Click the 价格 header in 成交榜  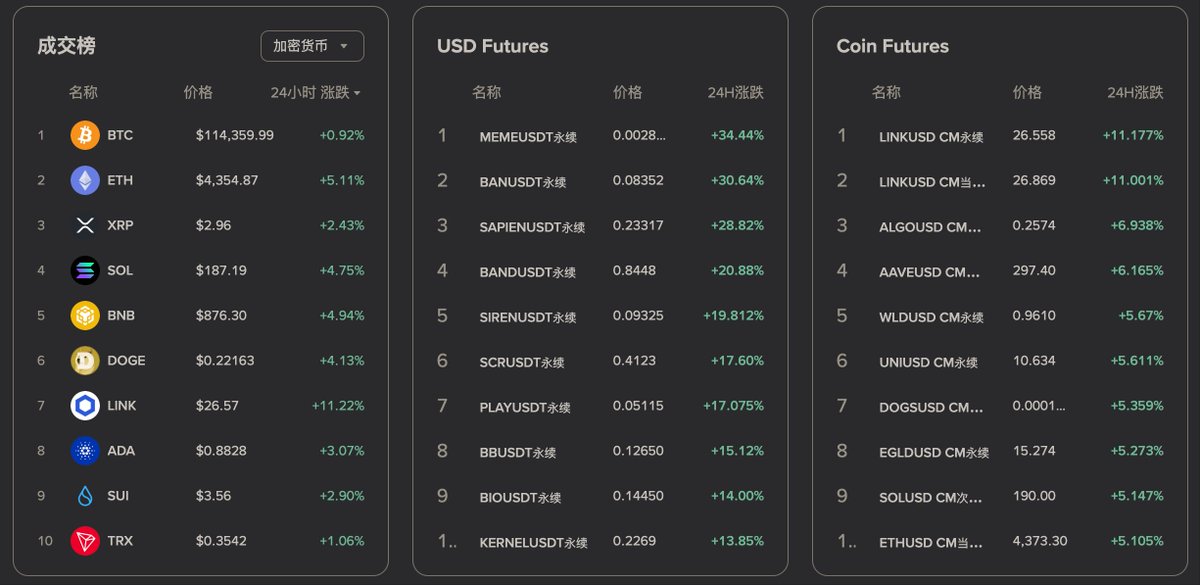click(x=198, y=92)
